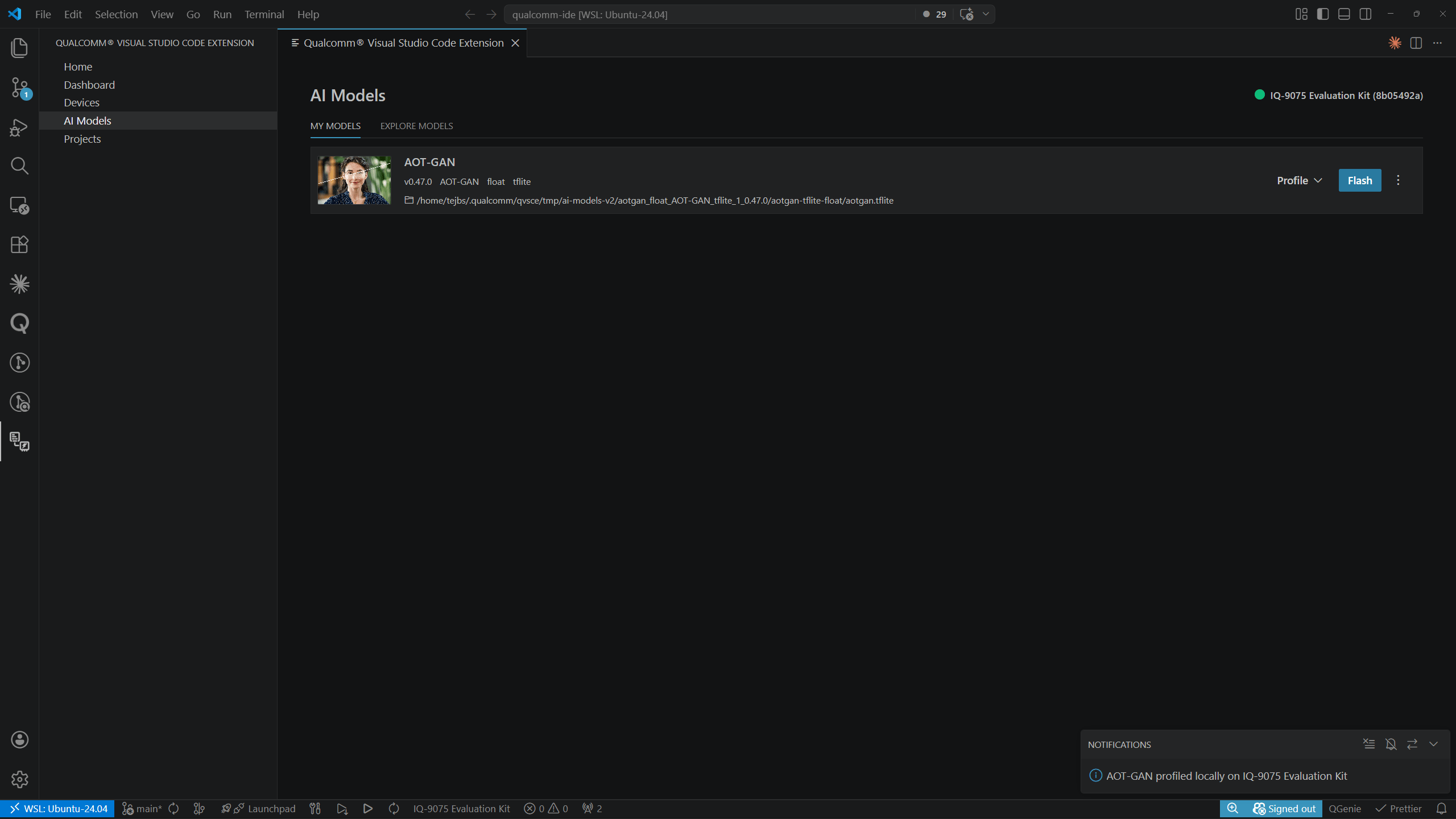Open the File menu
The width and height of the screenshot is (1456, 819).
coord(43,14)
